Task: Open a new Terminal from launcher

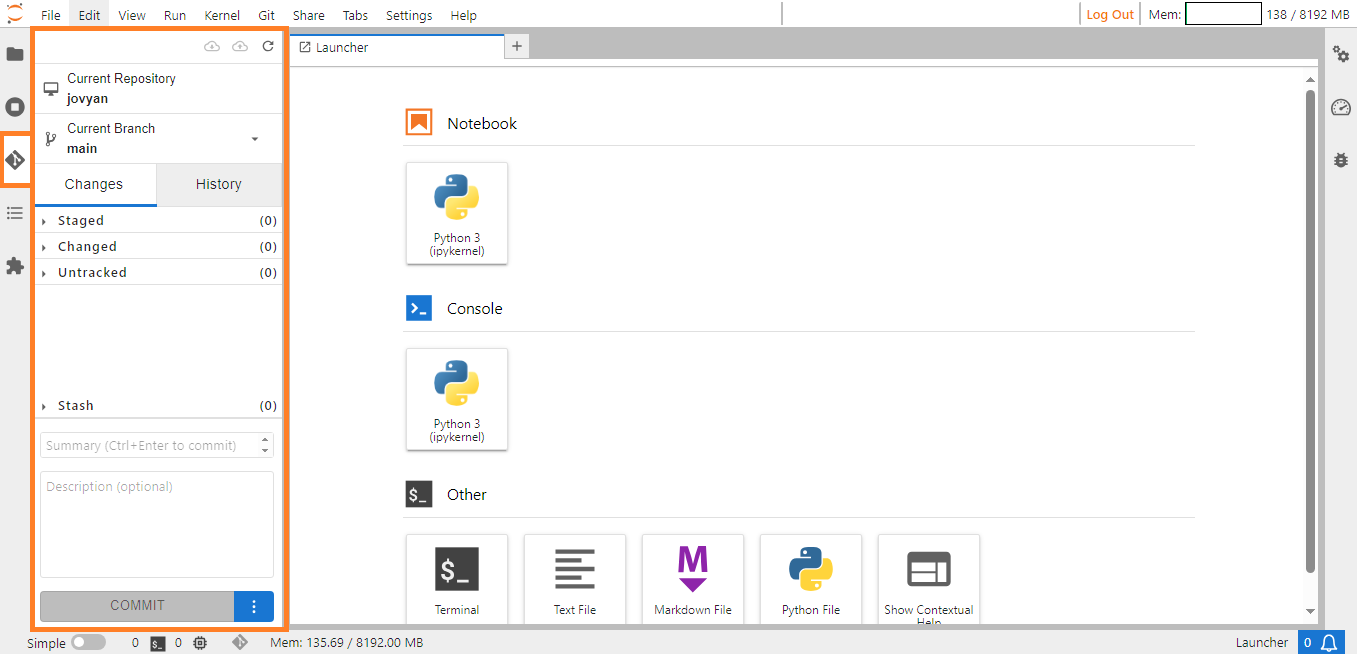Action: coord(457,579)
